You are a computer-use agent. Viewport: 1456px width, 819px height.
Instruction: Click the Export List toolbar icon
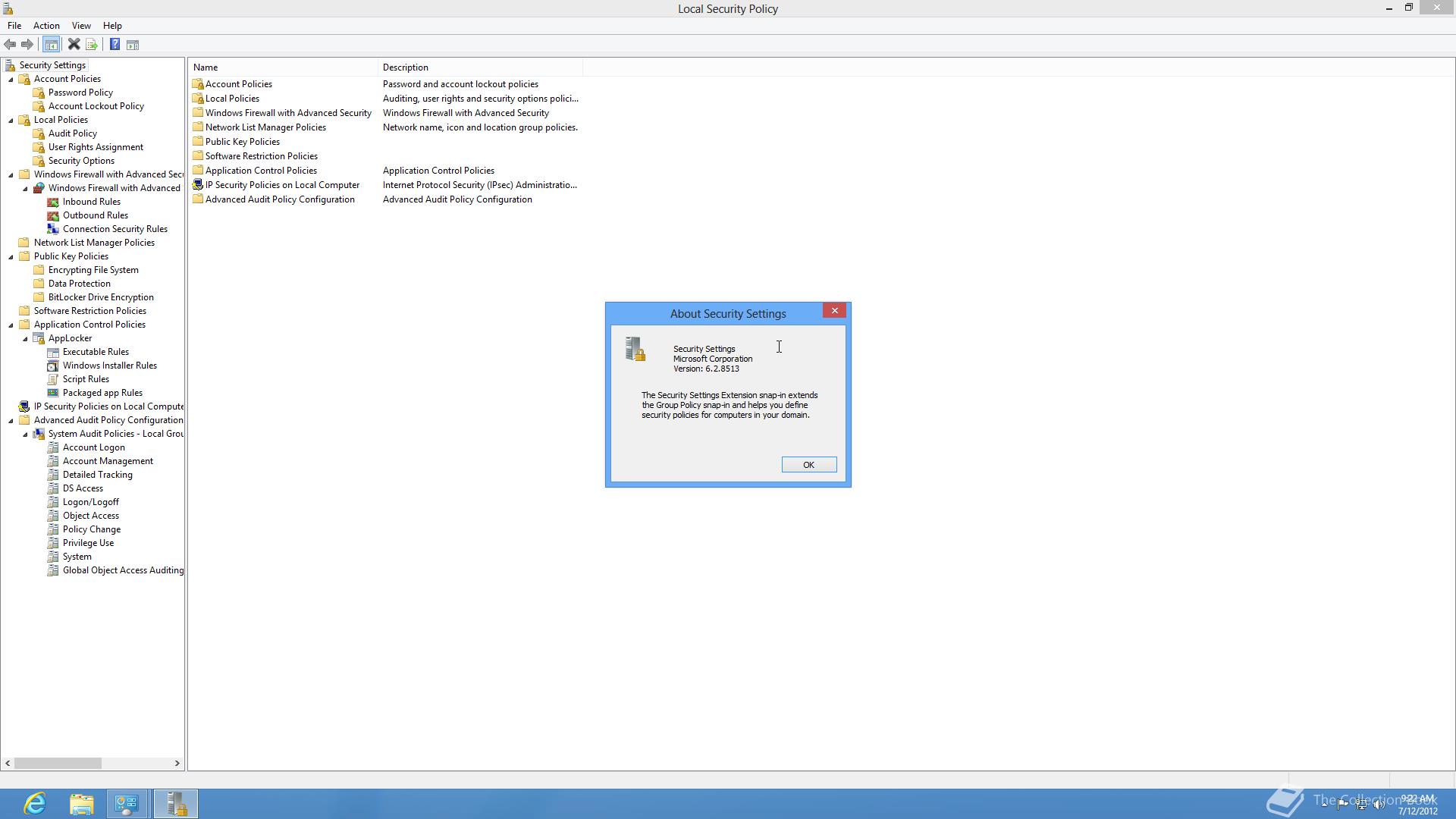coord(92,45)
